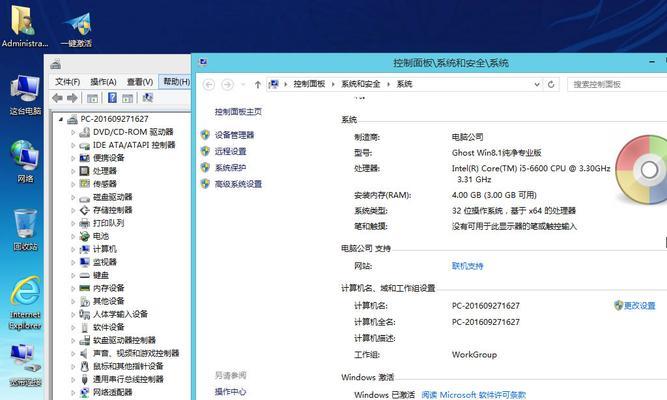Expand the DVD/CD-ROM 驱动器 node
Screen dimensions: 667x400
tap(73, 132)
